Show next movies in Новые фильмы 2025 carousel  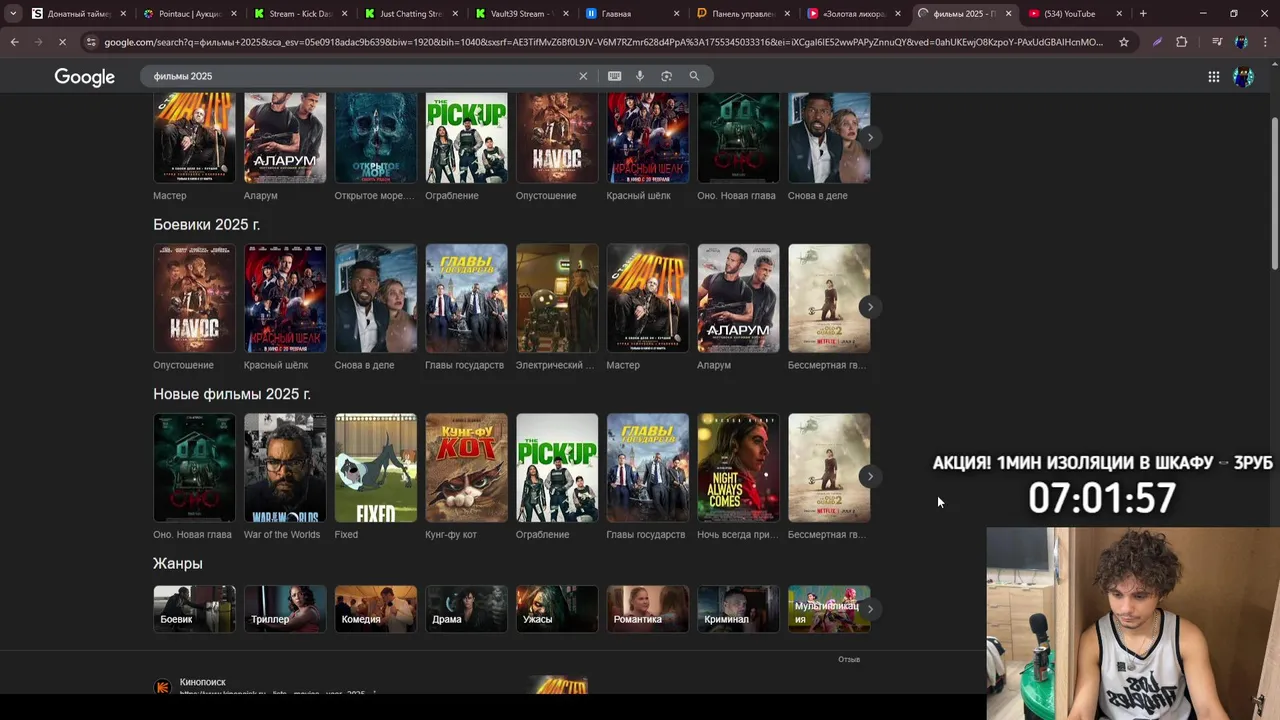(x=870, y=476)
